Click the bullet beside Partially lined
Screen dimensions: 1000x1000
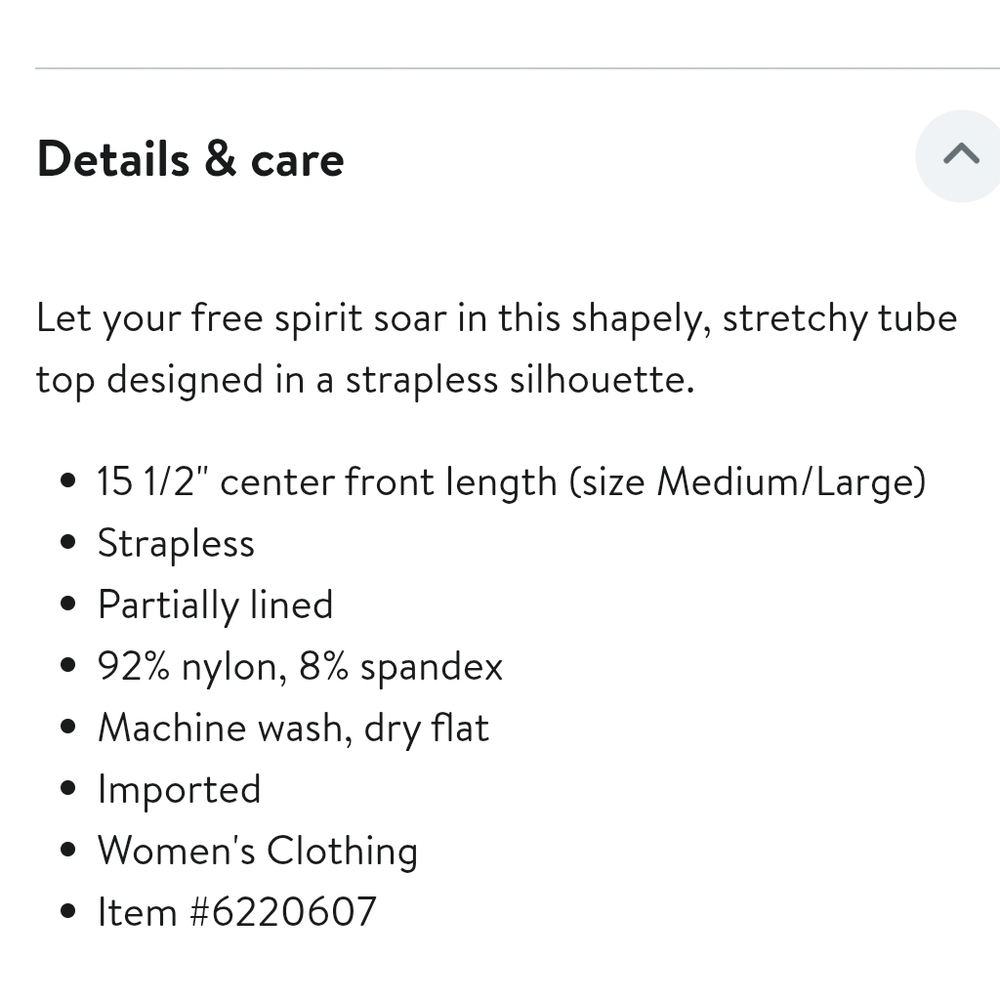coord(68,604)
